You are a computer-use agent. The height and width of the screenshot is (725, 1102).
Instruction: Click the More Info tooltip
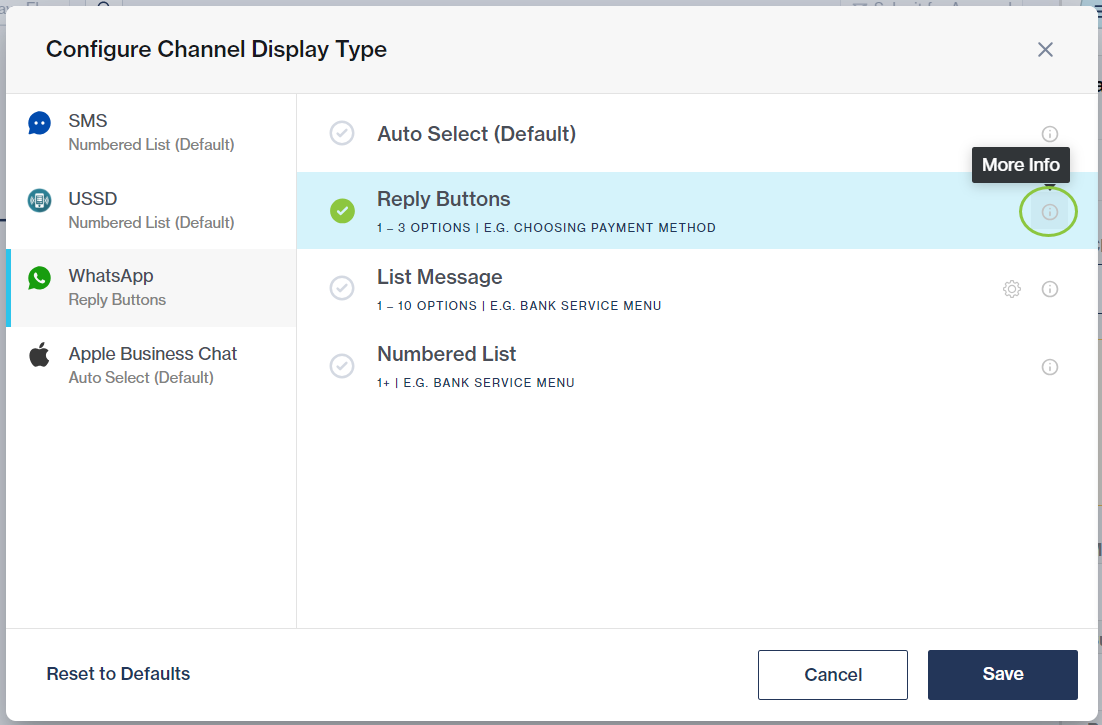(x=1020, y=164)
